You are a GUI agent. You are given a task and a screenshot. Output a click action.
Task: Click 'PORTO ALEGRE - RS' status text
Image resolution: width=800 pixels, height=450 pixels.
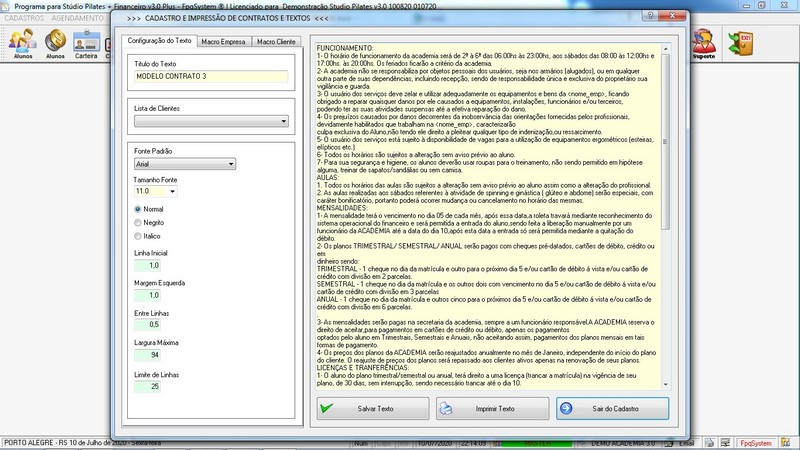(35, 443)
